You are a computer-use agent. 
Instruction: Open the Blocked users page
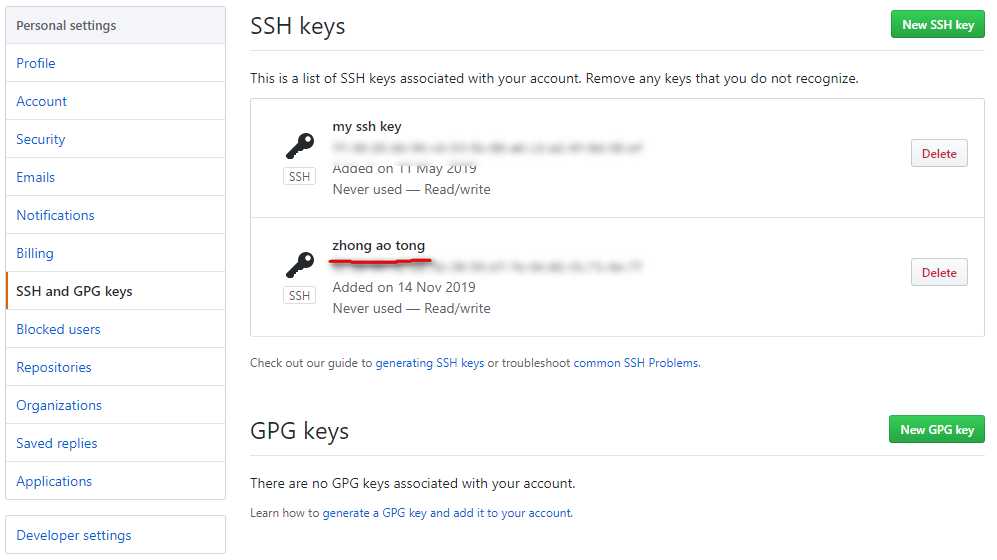point(59,329)
